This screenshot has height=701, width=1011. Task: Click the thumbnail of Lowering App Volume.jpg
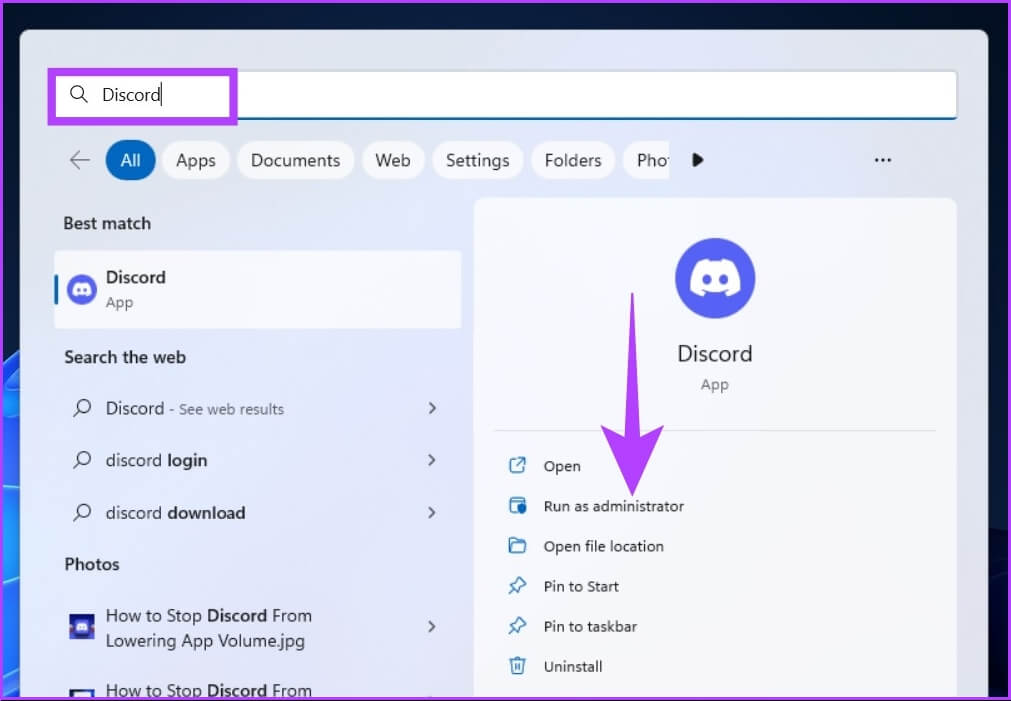click(x=82, y=627)
